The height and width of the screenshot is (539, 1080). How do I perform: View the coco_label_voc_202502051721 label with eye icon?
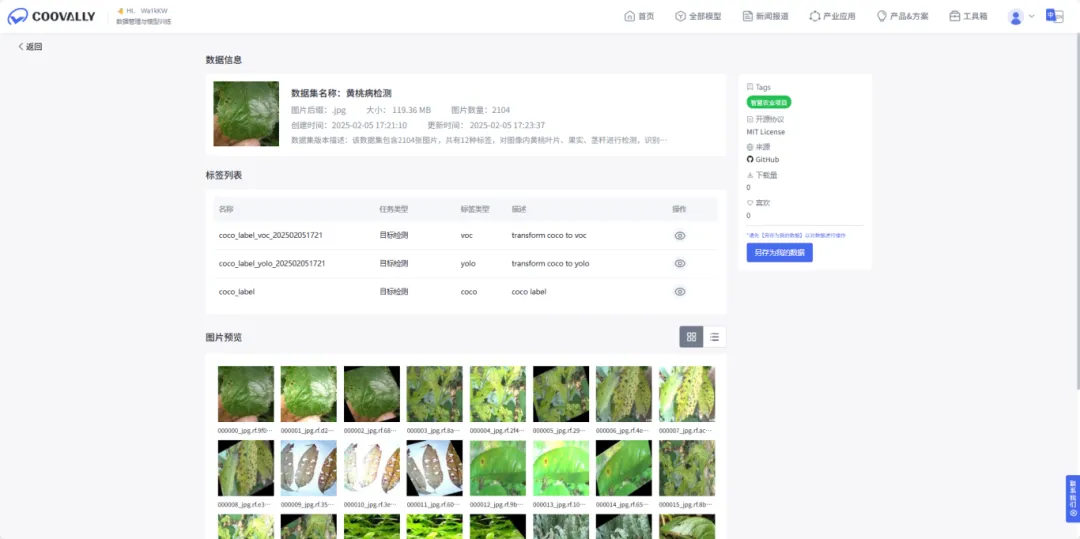point(680,235)
